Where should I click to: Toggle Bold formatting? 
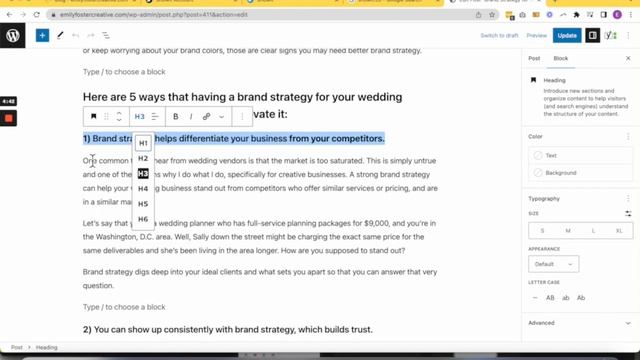pos(176,116)
